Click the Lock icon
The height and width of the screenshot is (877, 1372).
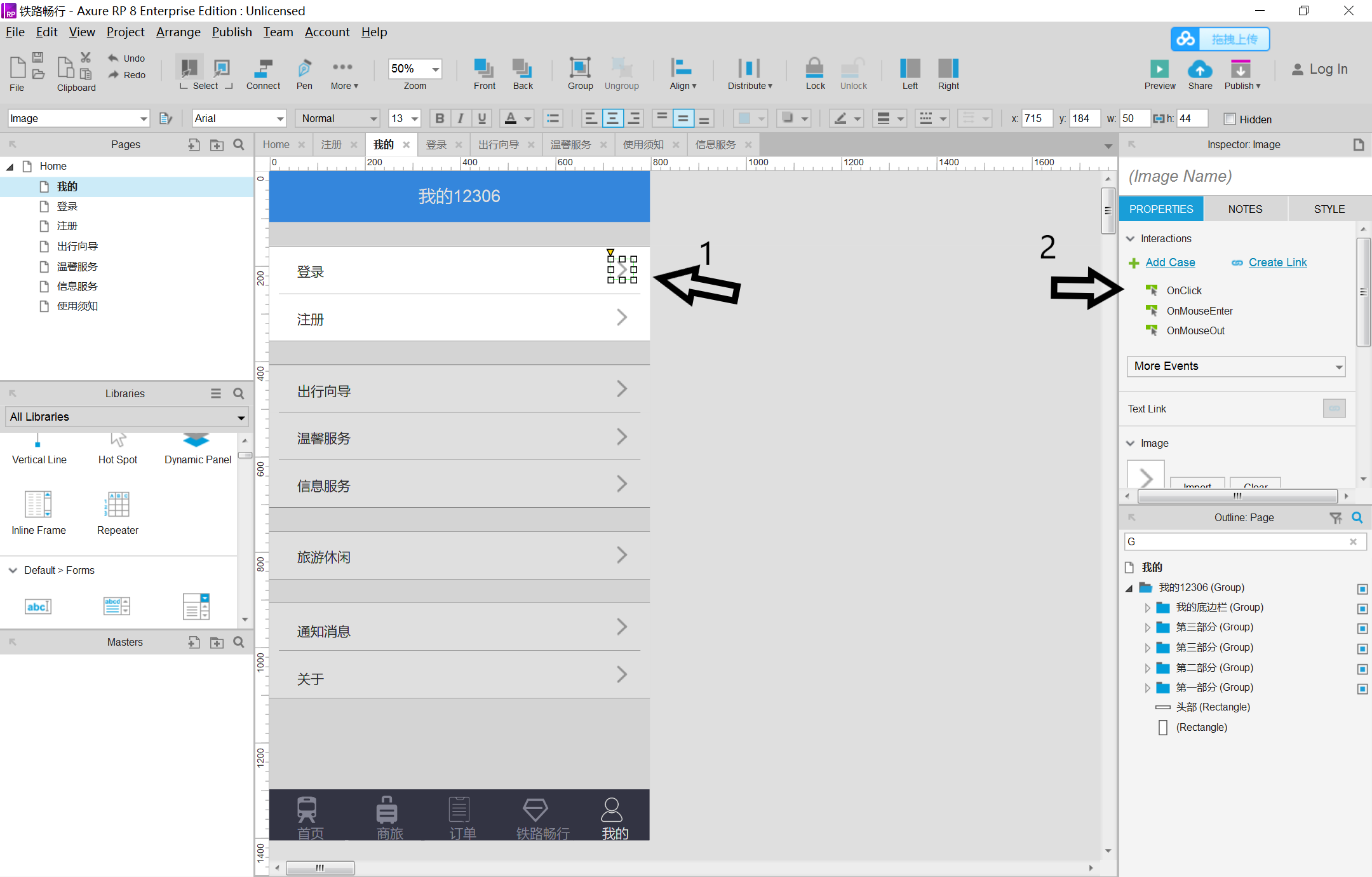pos(814,71)
